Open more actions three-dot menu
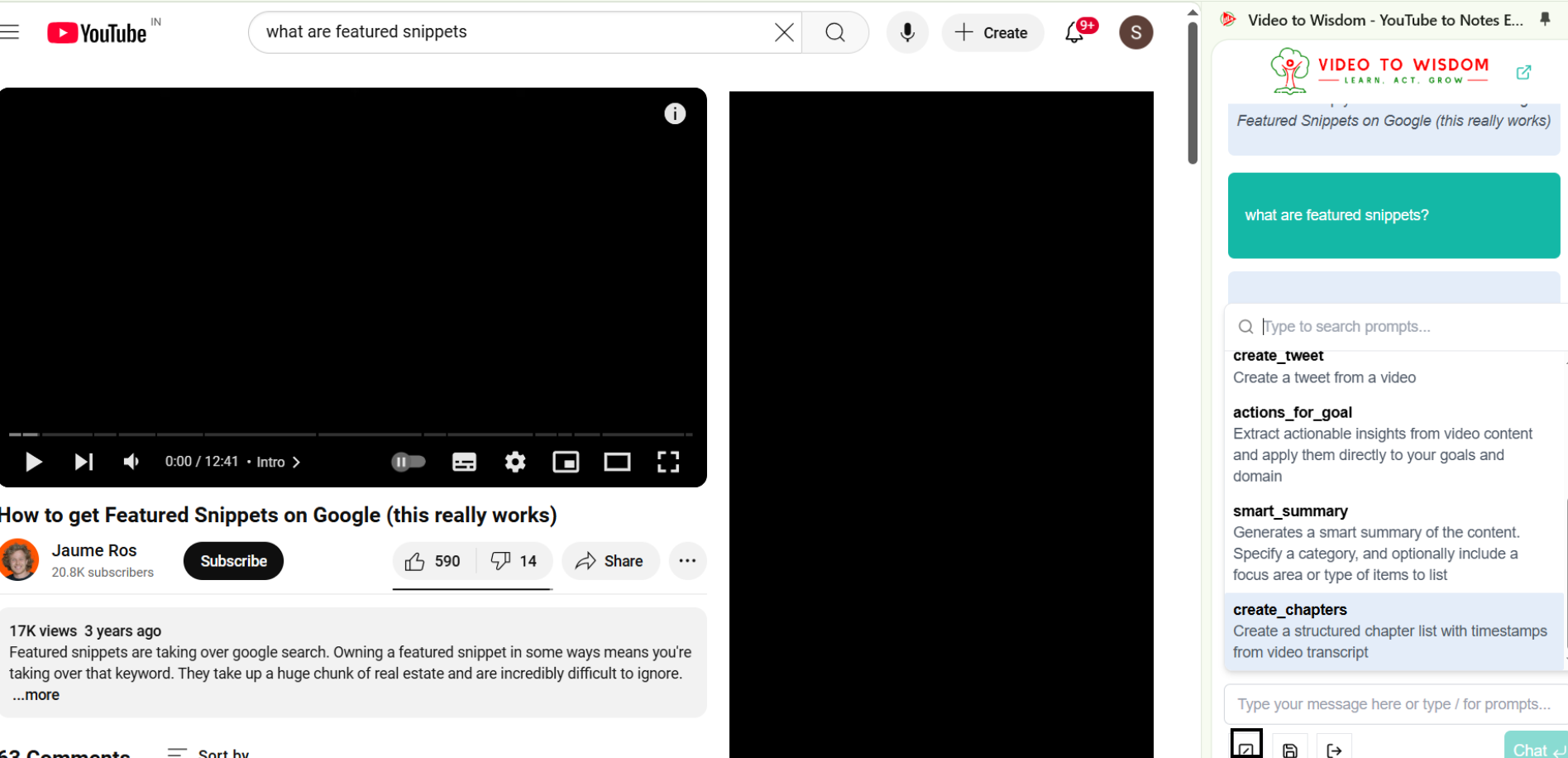The image size is (1568, 758). pyautogui.click(x=687, y=561)
